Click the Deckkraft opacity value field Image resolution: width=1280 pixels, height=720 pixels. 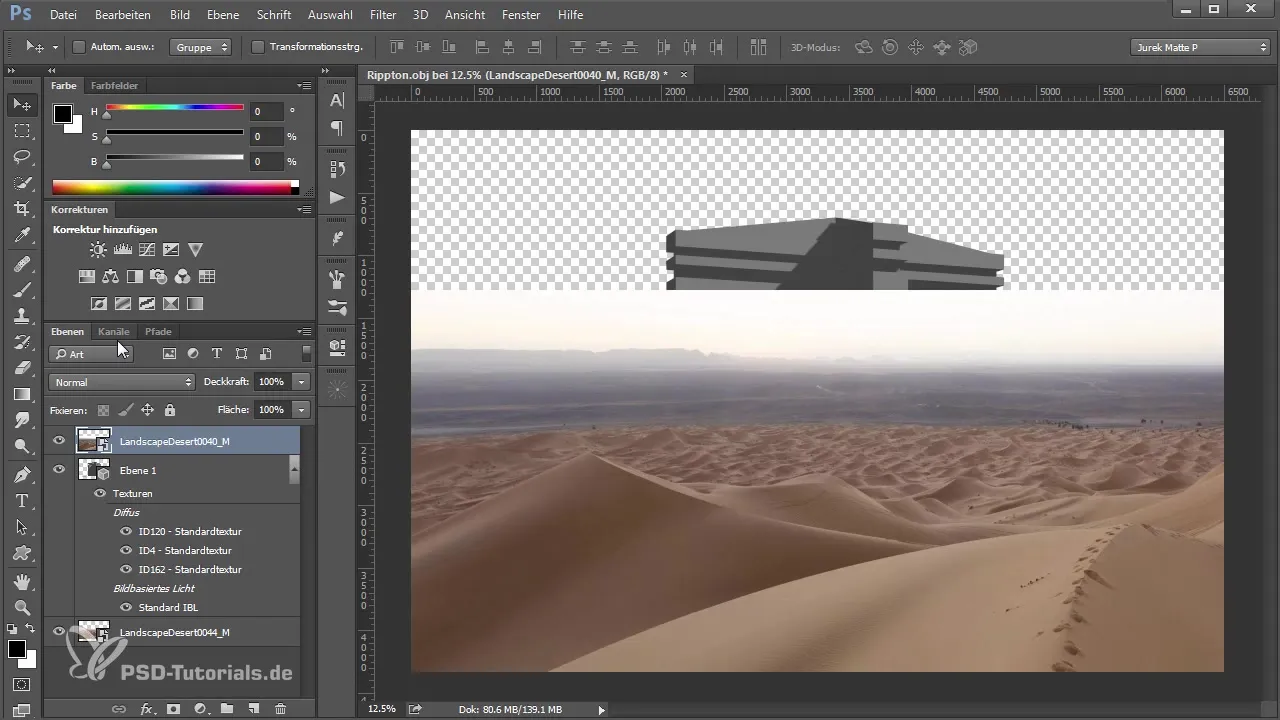(x=272, y=382)
